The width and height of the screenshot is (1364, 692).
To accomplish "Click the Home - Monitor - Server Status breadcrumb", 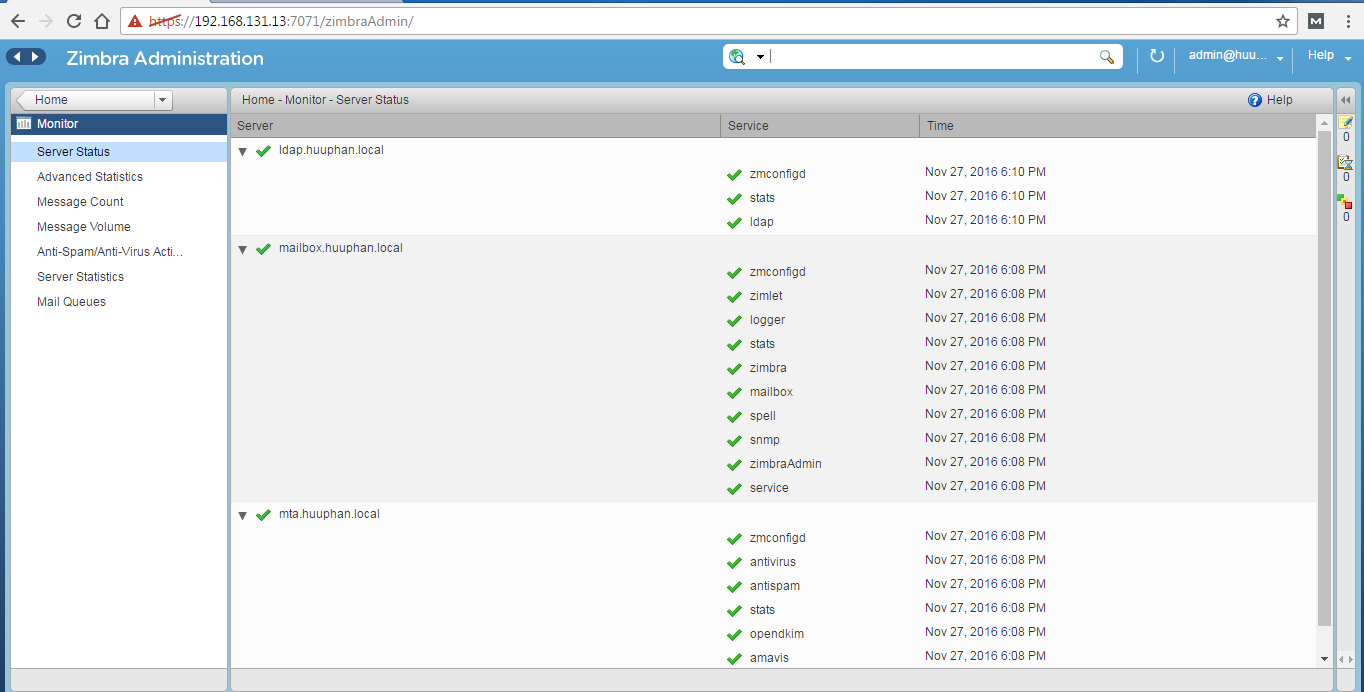I will (x=325, y=100).
